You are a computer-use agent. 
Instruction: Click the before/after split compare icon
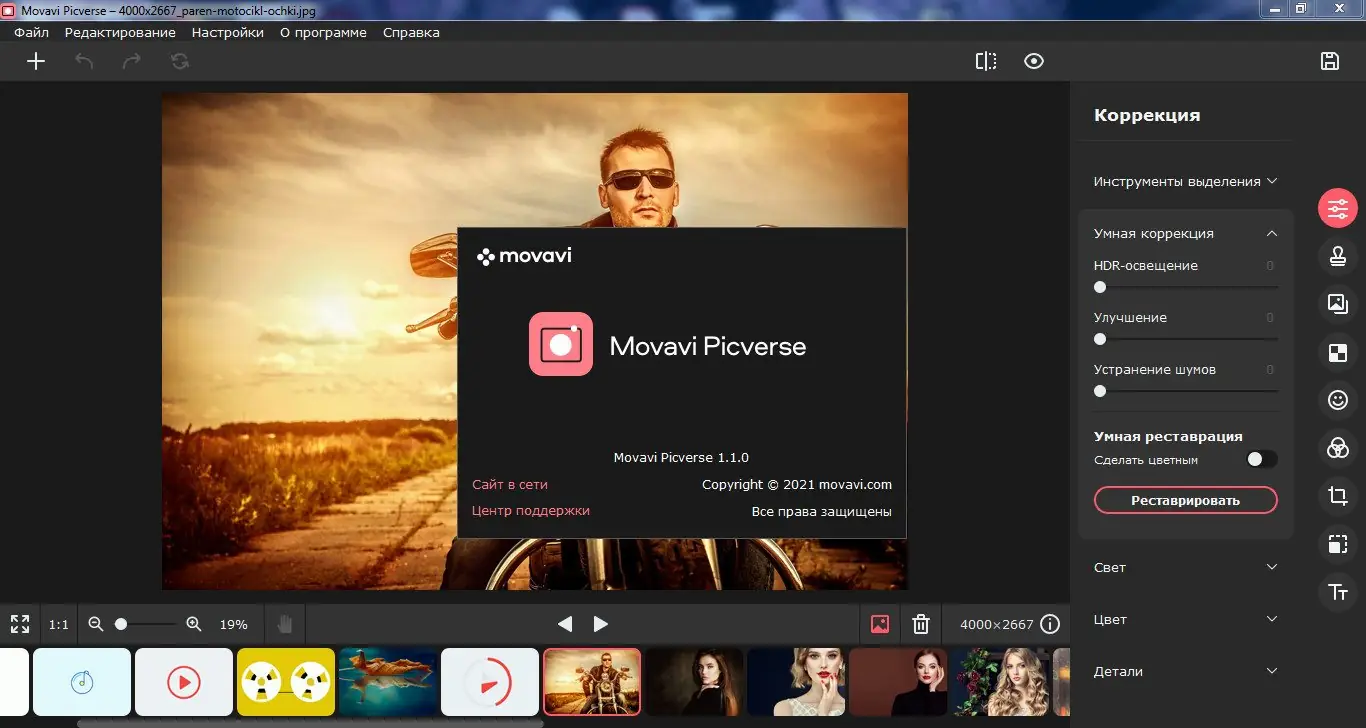coord(986,61)
